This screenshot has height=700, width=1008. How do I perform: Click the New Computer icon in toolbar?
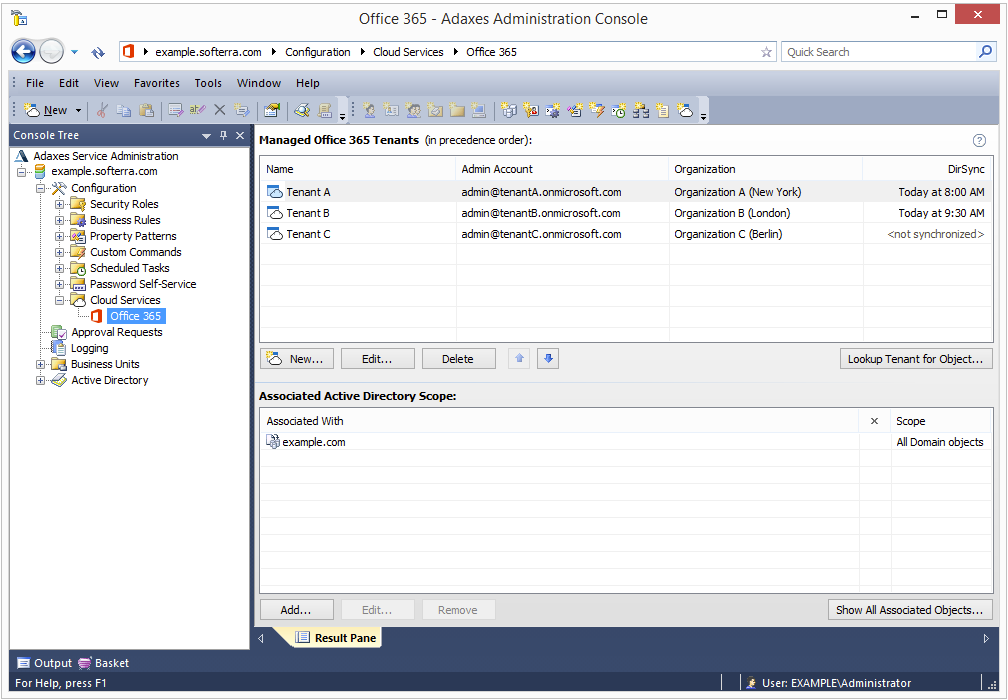[x=479, y=111]
